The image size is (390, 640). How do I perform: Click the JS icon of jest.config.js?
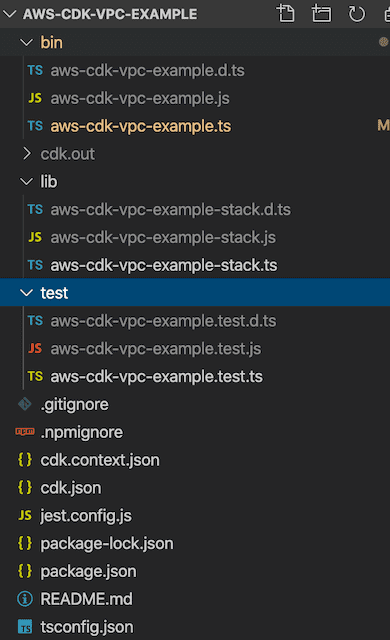25,515
